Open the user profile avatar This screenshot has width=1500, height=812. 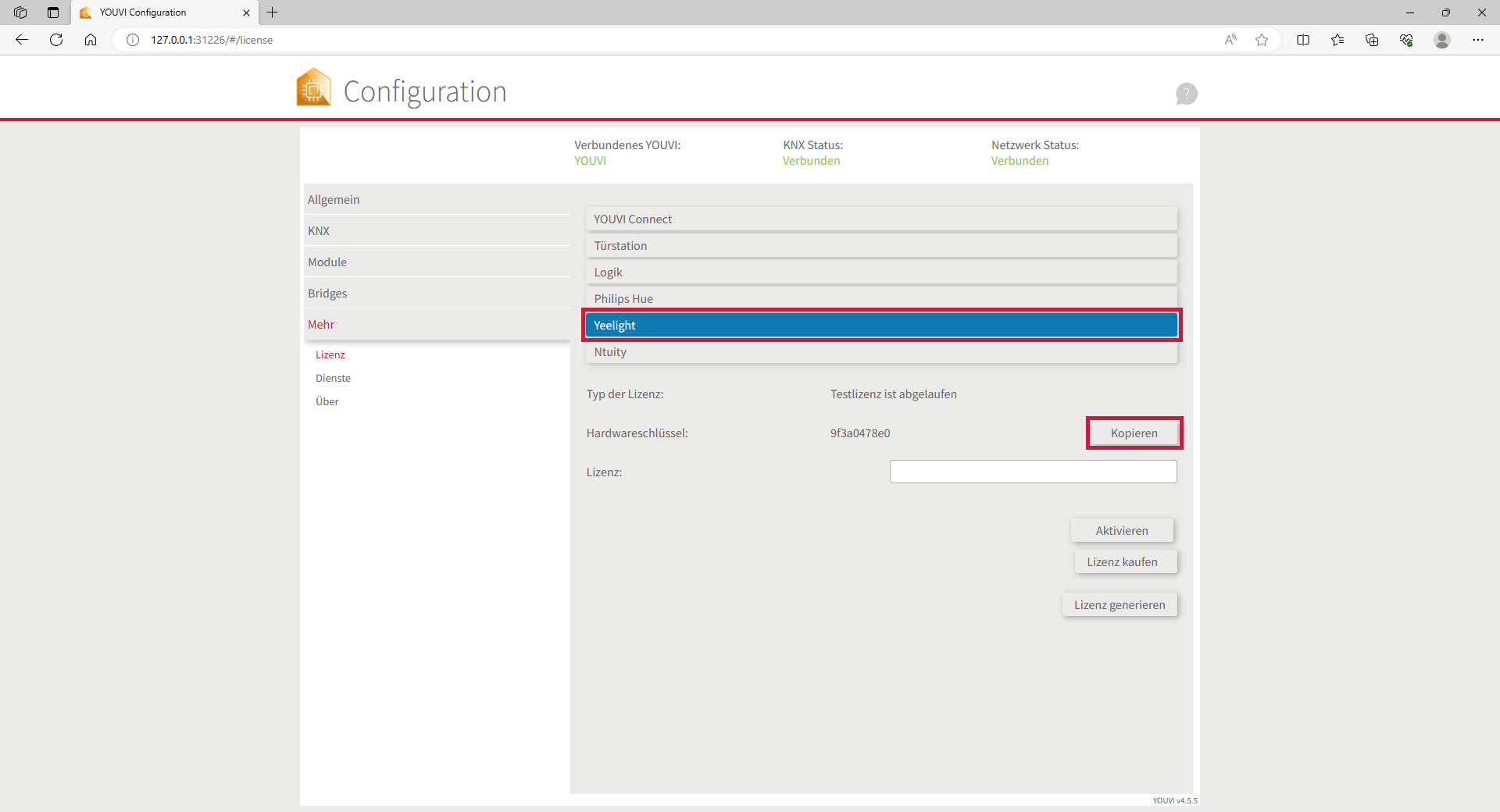point(1442,40)
